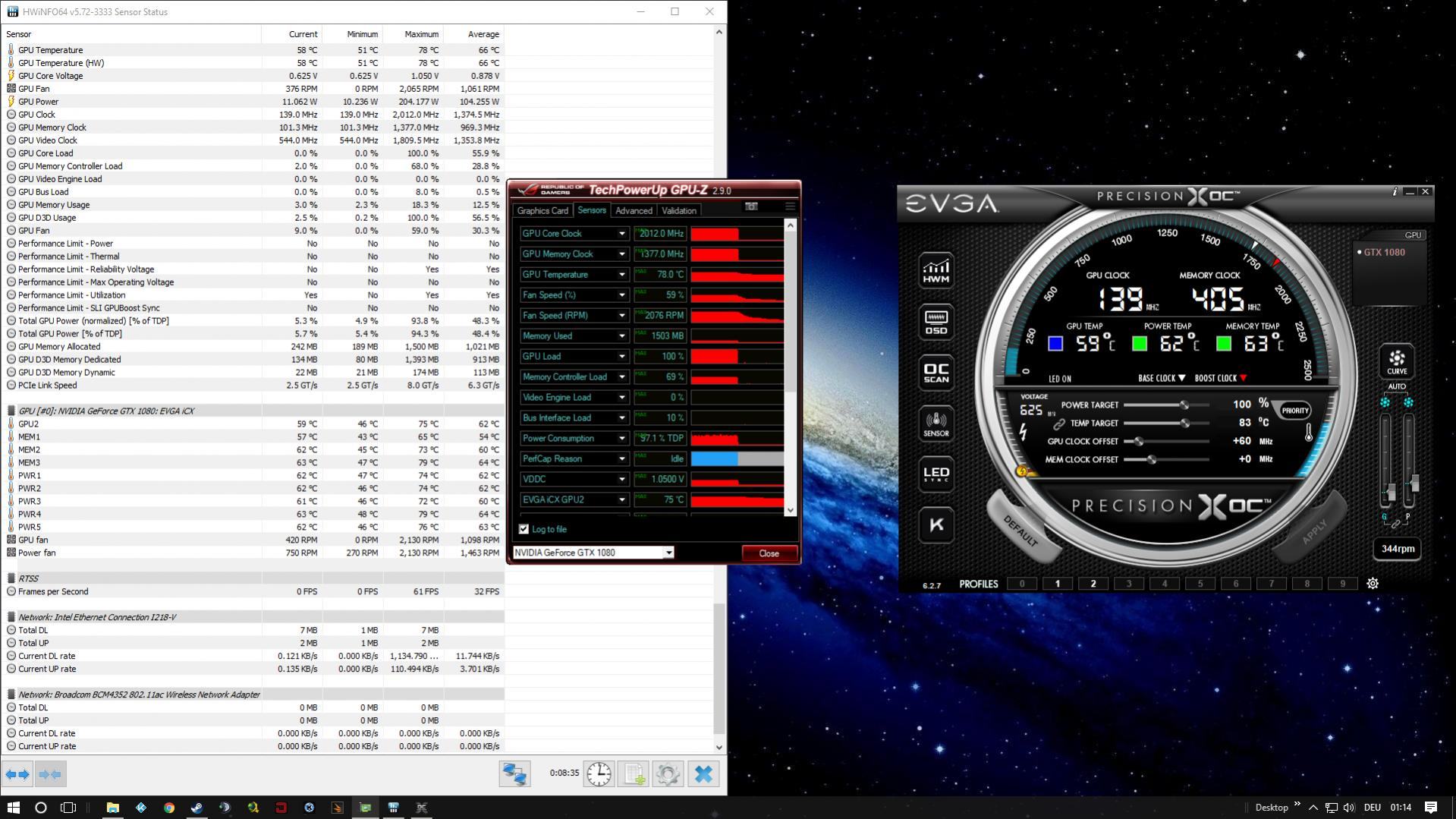Reset the HWiNFO clock timer

(x=599, y=774)
